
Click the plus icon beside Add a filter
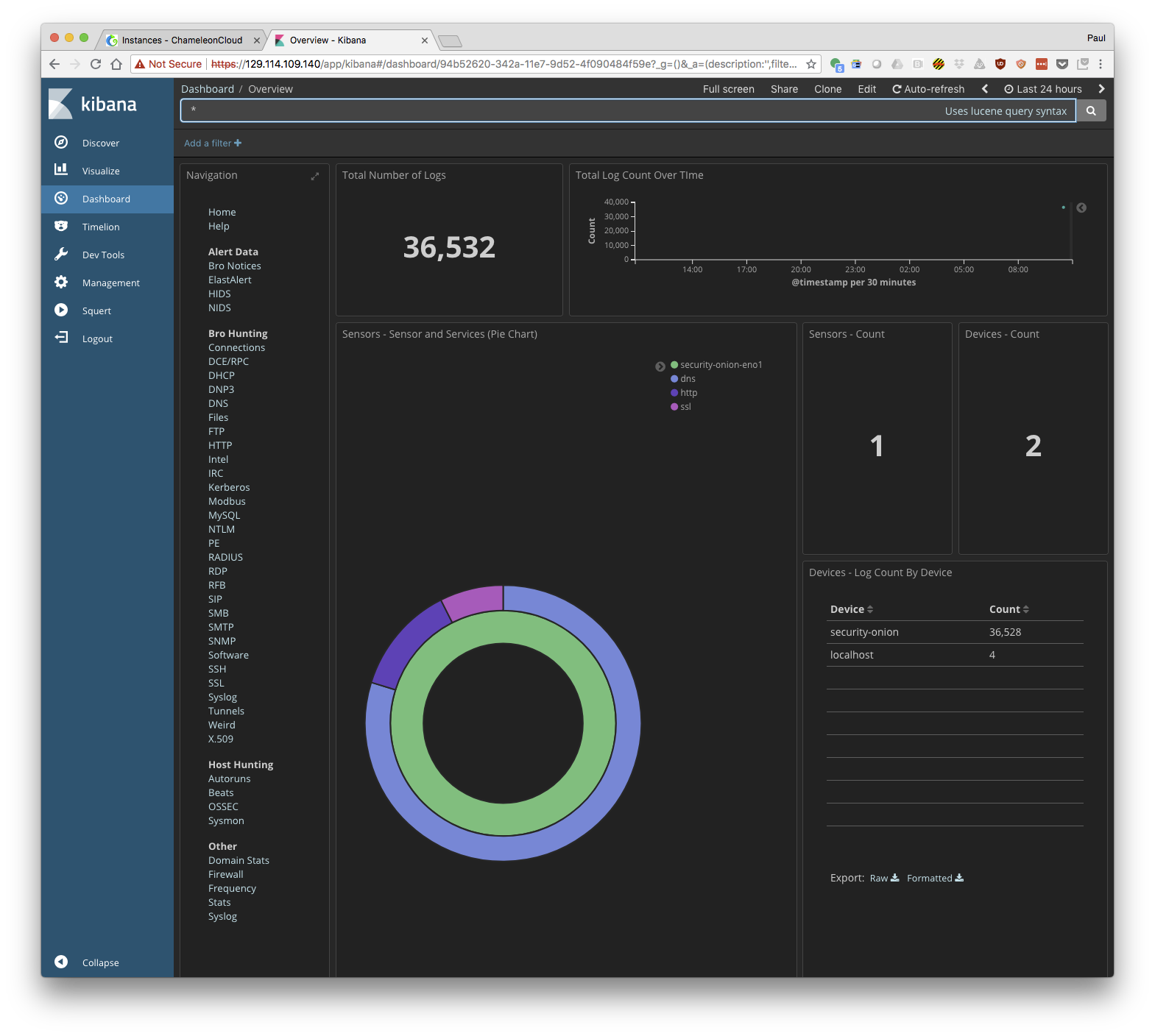[x=238, y=143]
